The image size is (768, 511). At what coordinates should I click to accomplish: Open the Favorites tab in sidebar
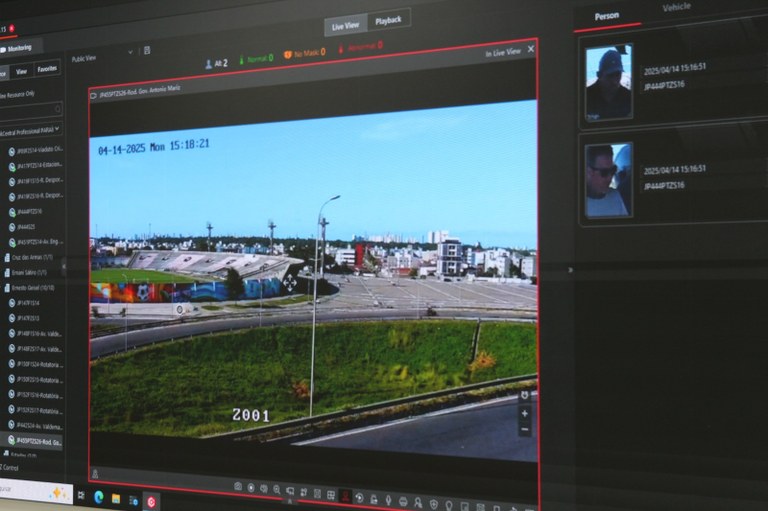[x=47, y=69]
